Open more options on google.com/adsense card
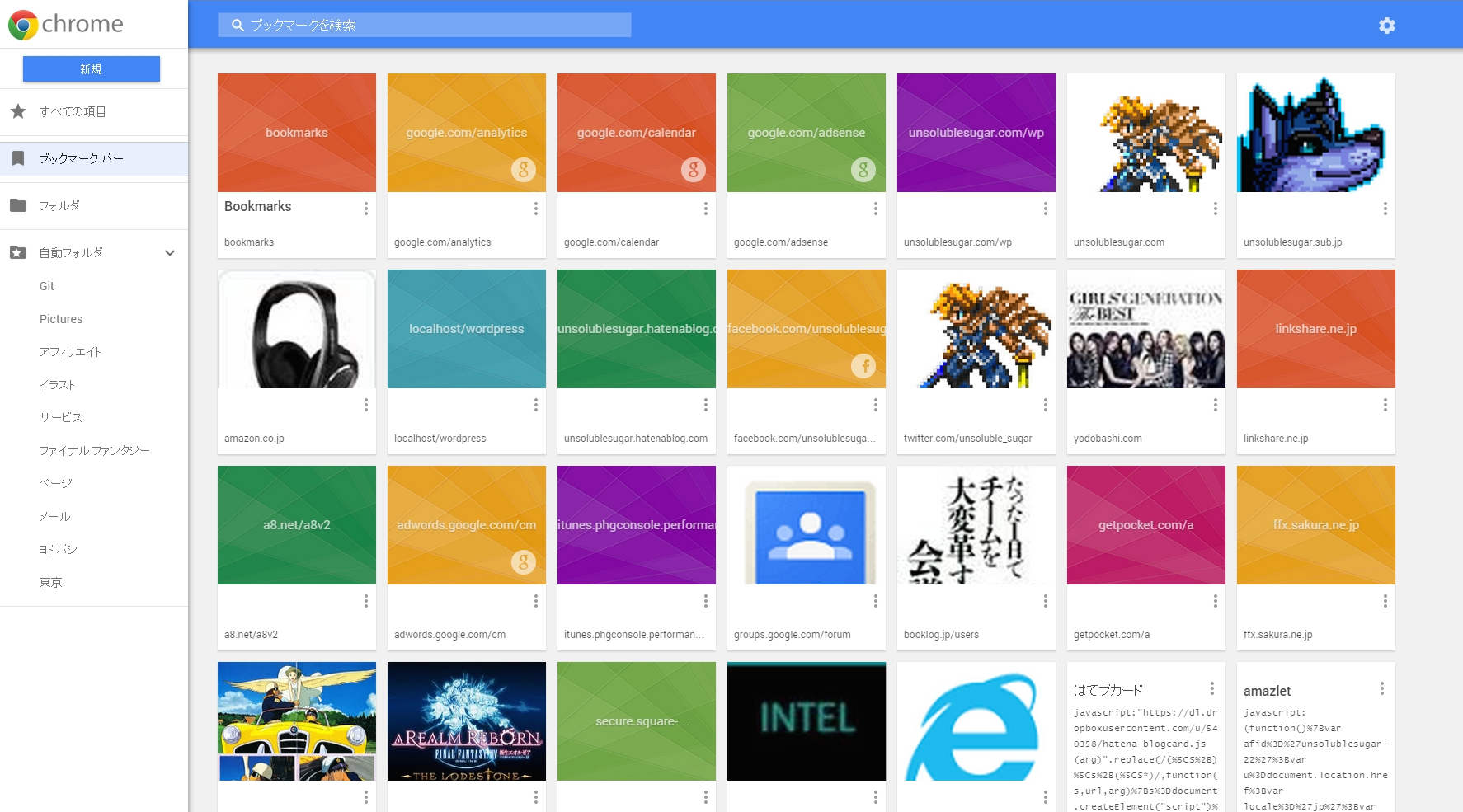The image size is (1463, 812). click(x=876, y=209)
